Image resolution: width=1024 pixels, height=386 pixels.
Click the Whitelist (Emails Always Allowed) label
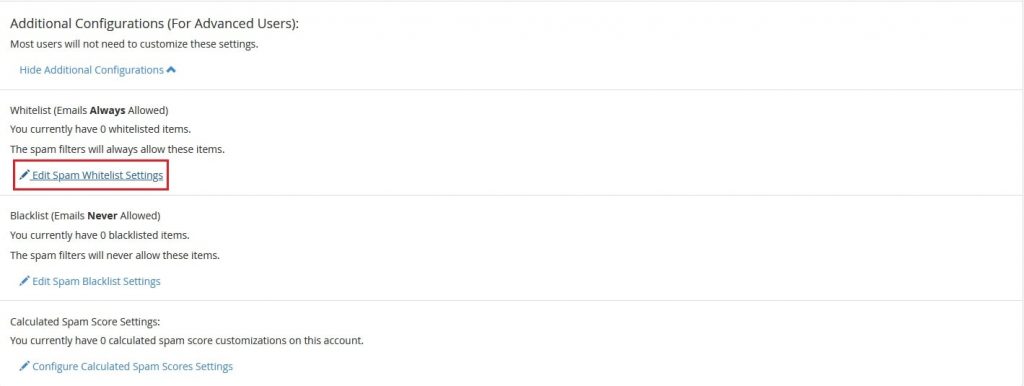[x=89, y=110]
